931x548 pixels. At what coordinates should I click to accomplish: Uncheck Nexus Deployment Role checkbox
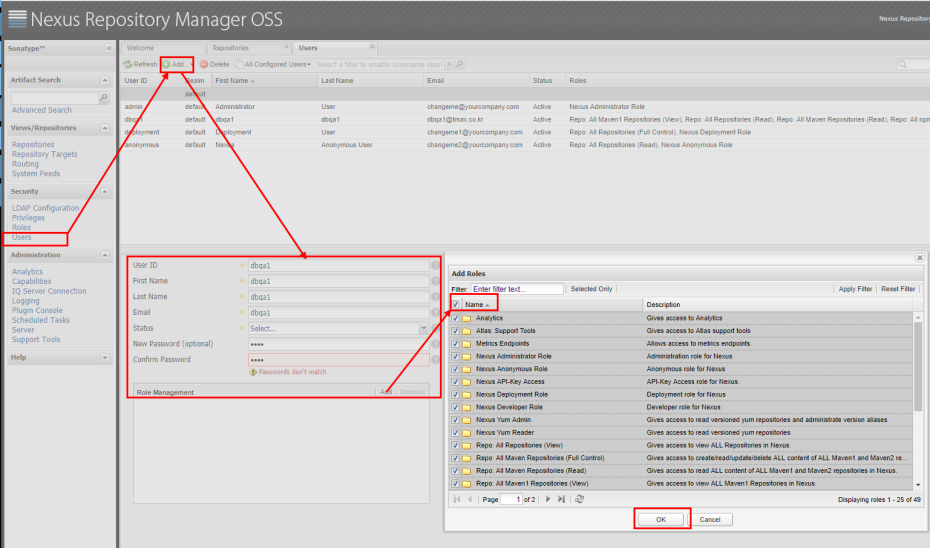point(455,395)
